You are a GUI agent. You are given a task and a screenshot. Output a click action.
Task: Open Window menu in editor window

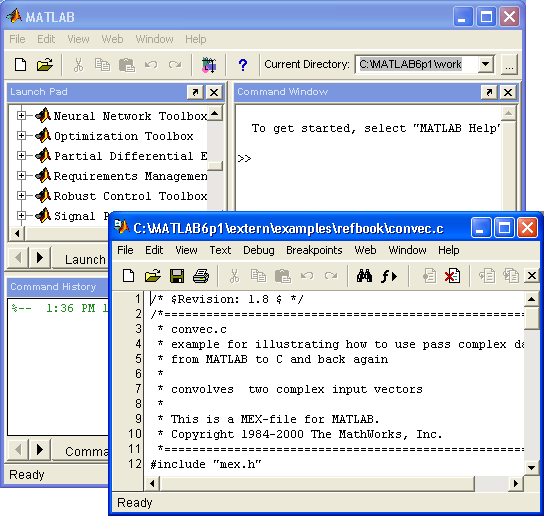(407, 250)
